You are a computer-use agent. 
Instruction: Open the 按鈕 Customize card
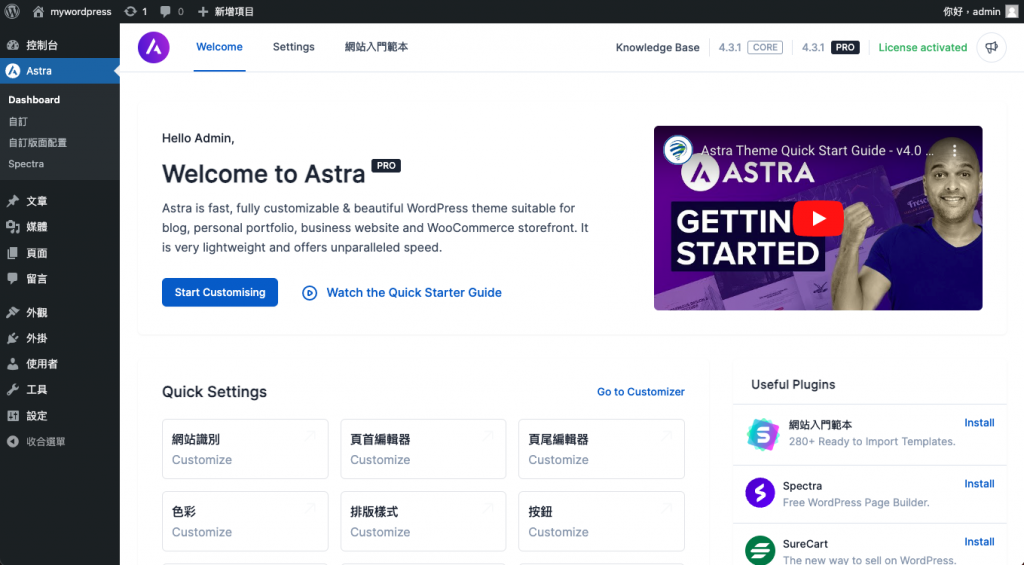(601, 521)
